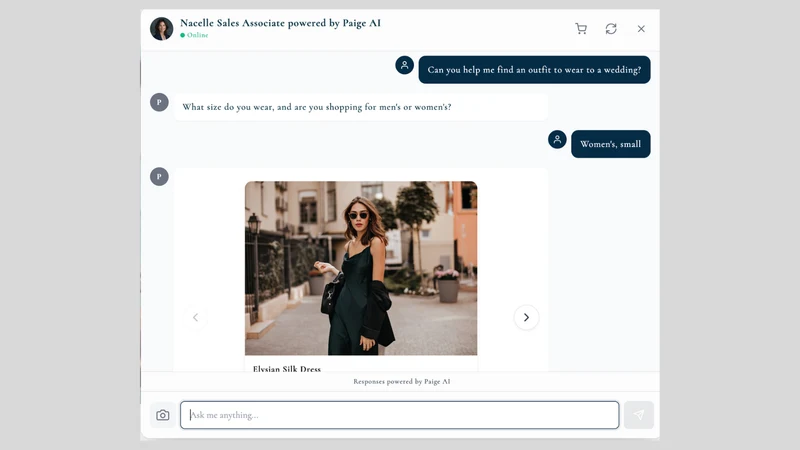Focus the 'Ask me anything...' input field

399,415
